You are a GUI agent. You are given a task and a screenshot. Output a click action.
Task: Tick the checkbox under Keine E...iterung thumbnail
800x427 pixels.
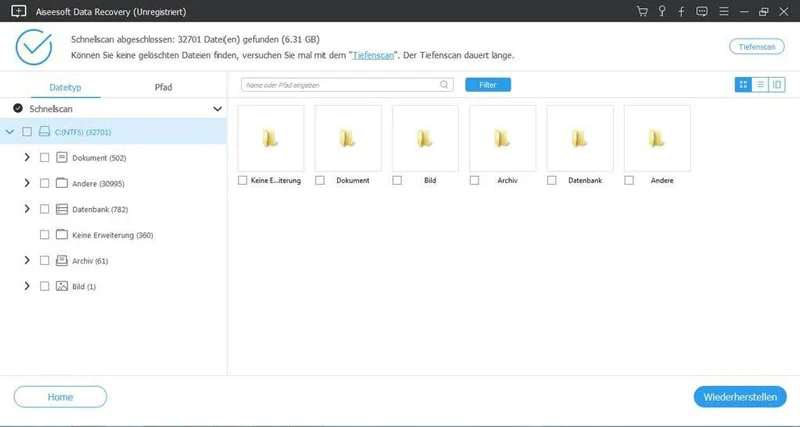click(242, 181)
